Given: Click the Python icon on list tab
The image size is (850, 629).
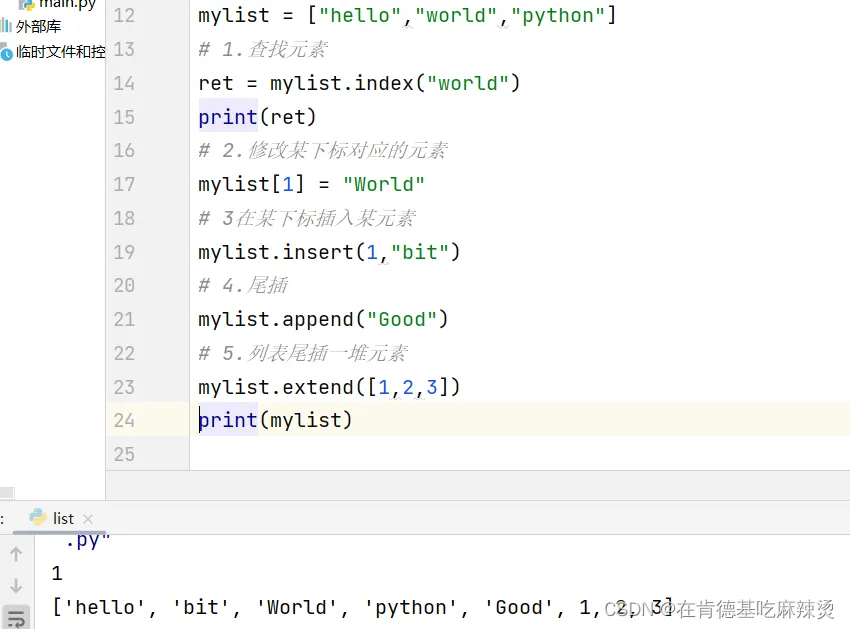Looking at the screenshot, I should pyautogui.click(x=38, y=517).
